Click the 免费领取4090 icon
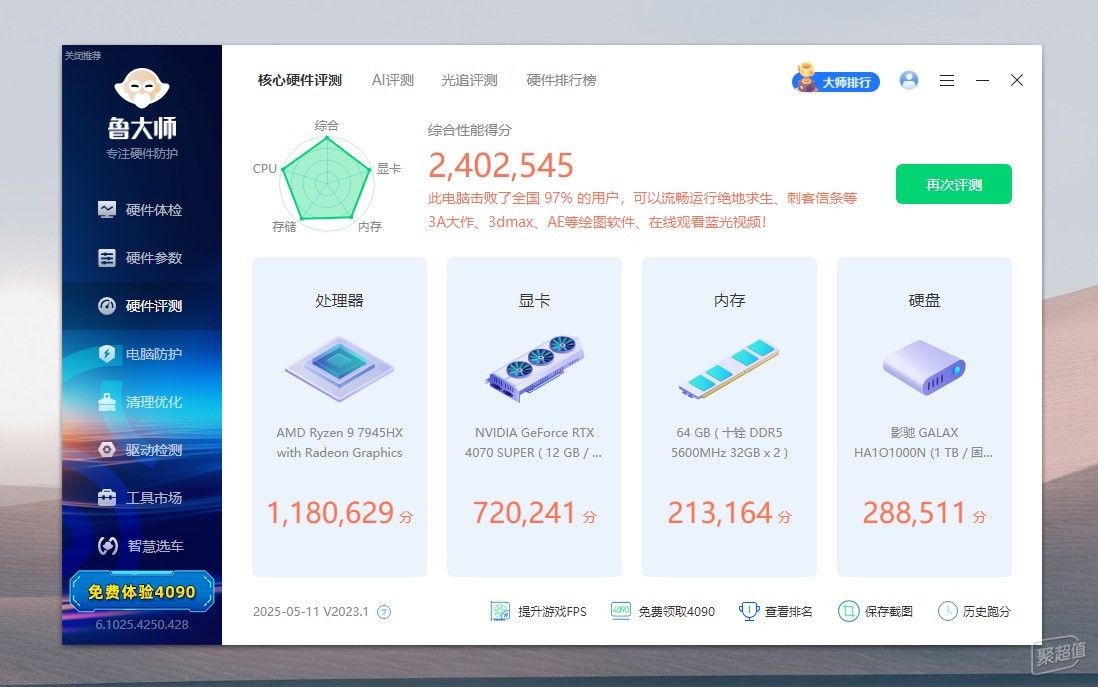The width and height of the screenshot is (1098, 687). point(621,611)
